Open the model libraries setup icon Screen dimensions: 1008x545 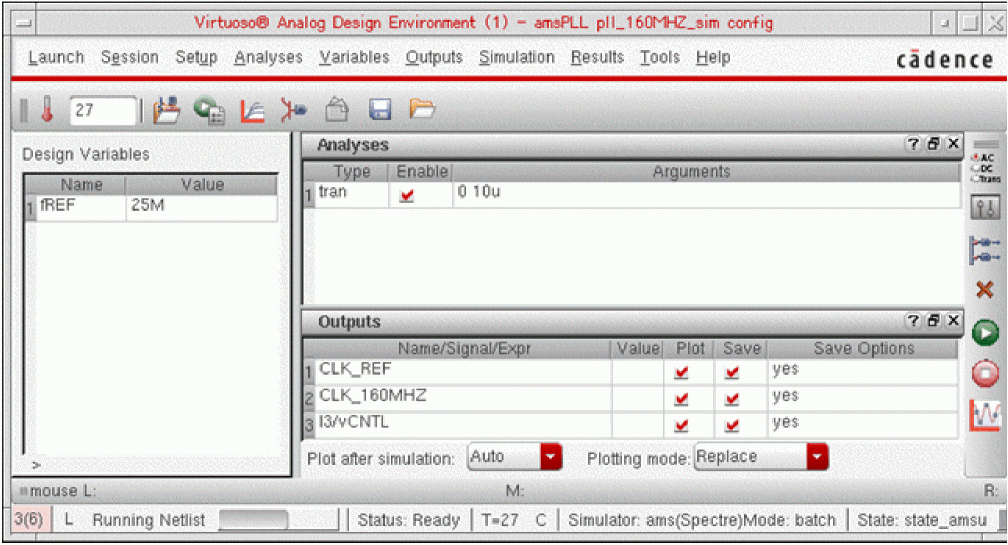point(166,111)
